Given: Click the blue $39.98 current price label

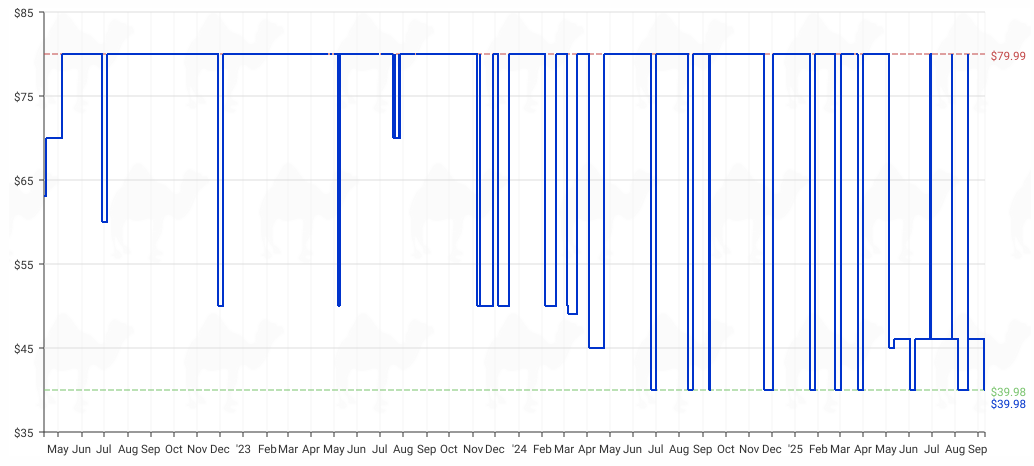Looking at the screenshot, I should (x=1008, y=403).
